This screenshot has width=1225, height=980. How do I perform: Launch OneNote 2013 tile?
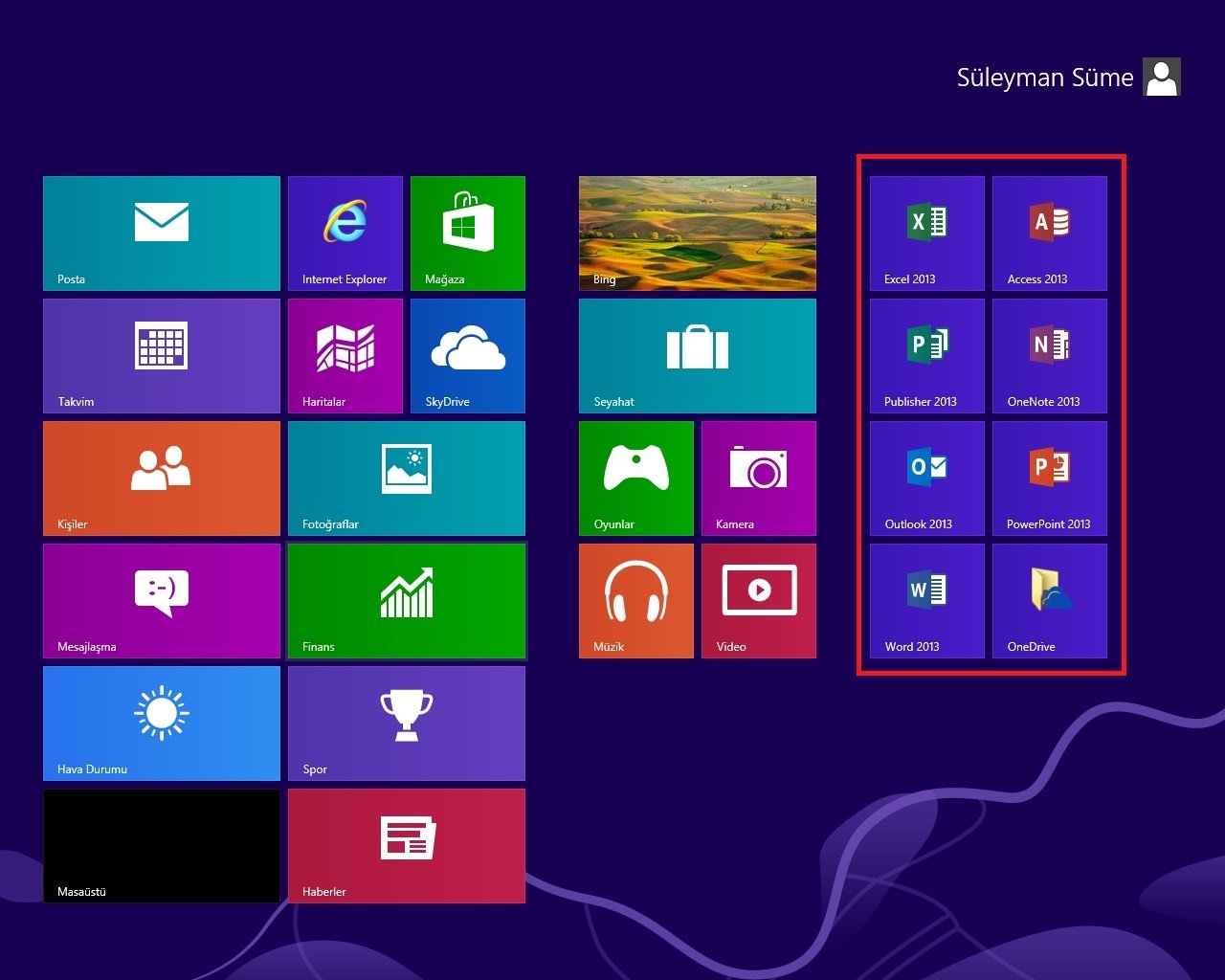tap(1049, 355)
